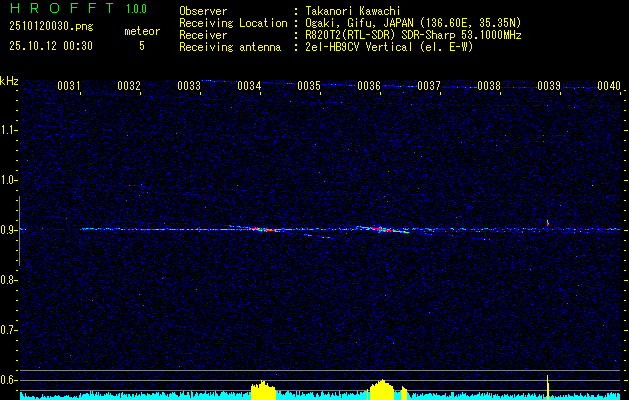Screen dimensions: 629x400
Task: Click the 2el-HB9CV Vertical antenna text
Action: pos(390,47)
